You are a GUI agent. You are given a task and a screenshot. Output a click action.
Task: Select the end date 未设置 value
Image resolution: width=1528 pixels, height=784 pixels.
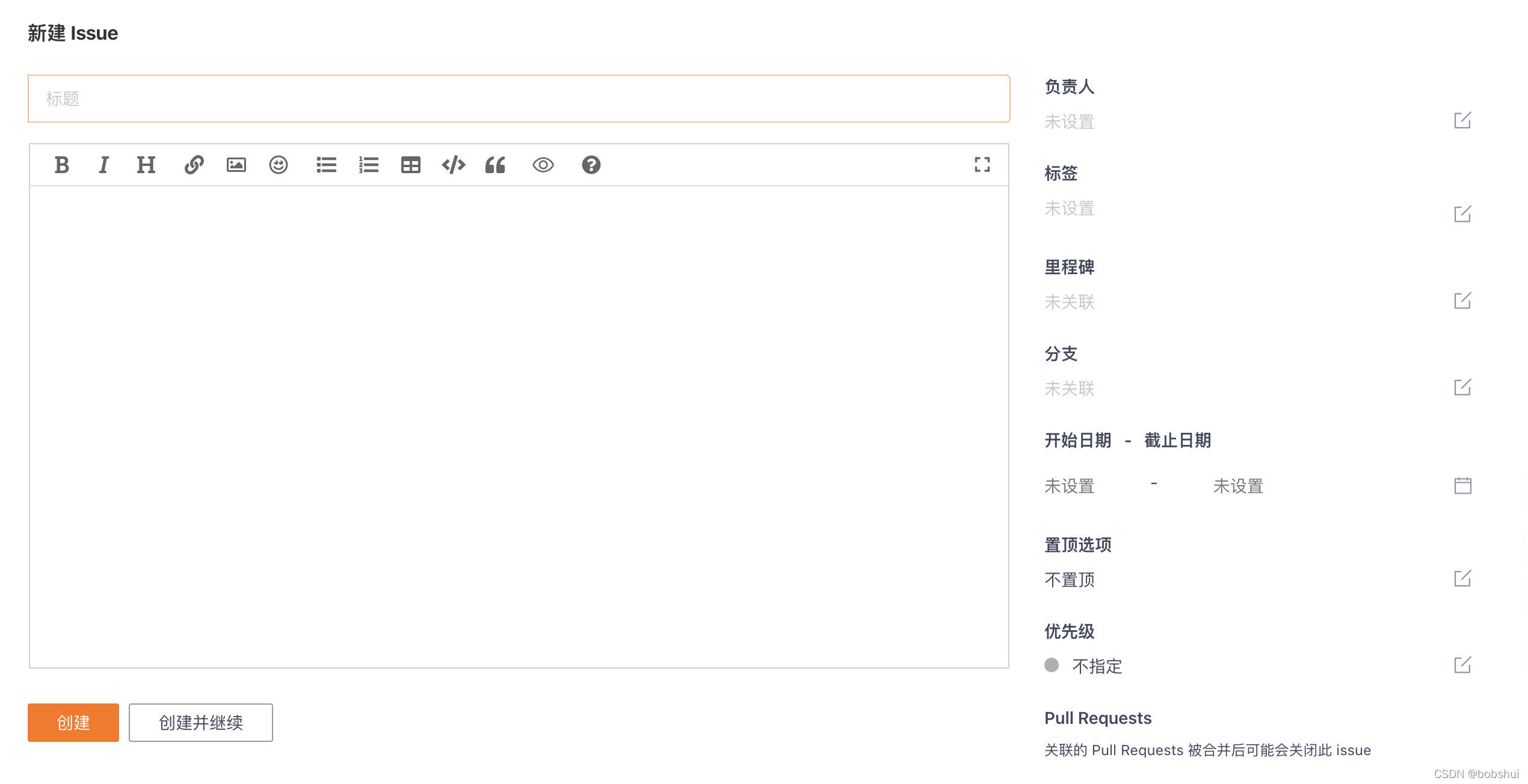tap(1238, 486)
